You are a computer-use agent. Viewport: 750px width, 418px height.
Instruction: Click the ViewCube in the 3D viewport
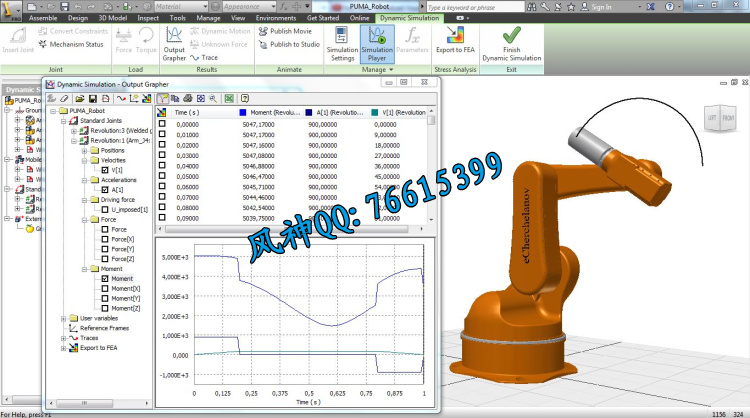(x=720, y=118)
